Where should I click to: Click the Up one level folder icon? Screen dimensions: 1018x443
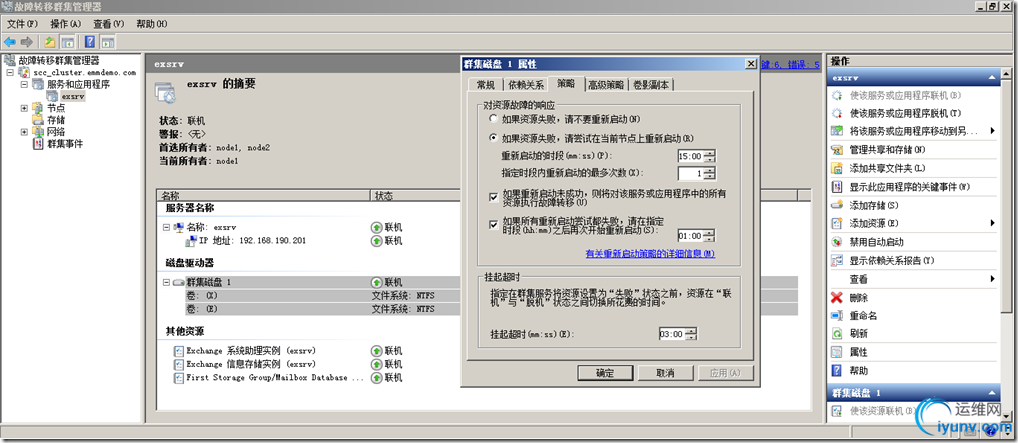(50, 42)
